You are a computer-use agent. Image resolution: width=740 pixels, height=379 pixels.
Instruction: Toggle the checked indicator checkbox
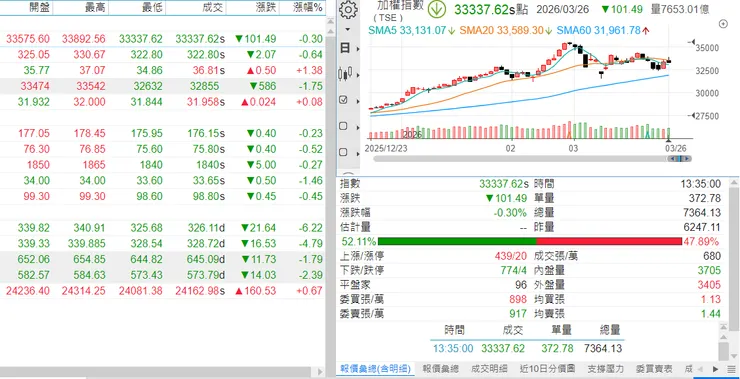[x=344, y=100]
